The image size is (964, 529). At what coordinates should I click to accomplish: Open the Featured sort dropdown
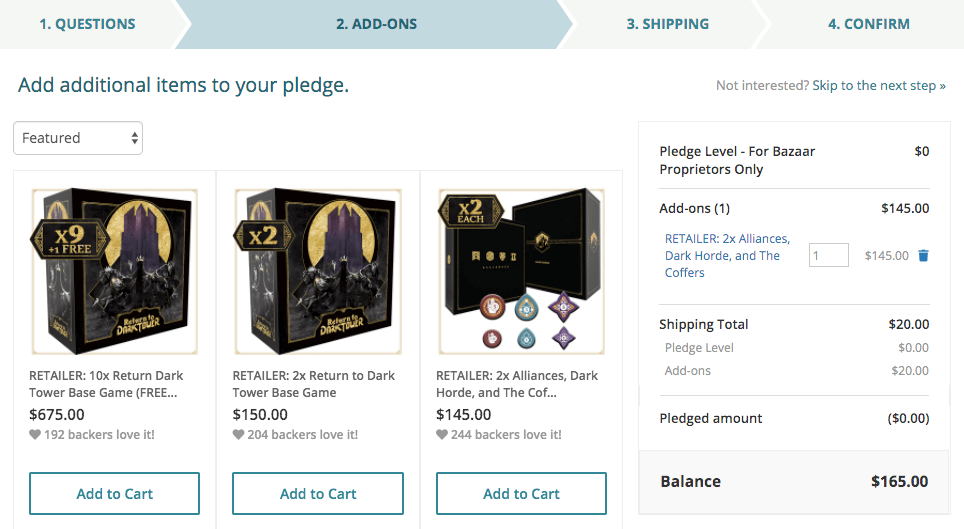pyautogui.click(x=78, y=138)
